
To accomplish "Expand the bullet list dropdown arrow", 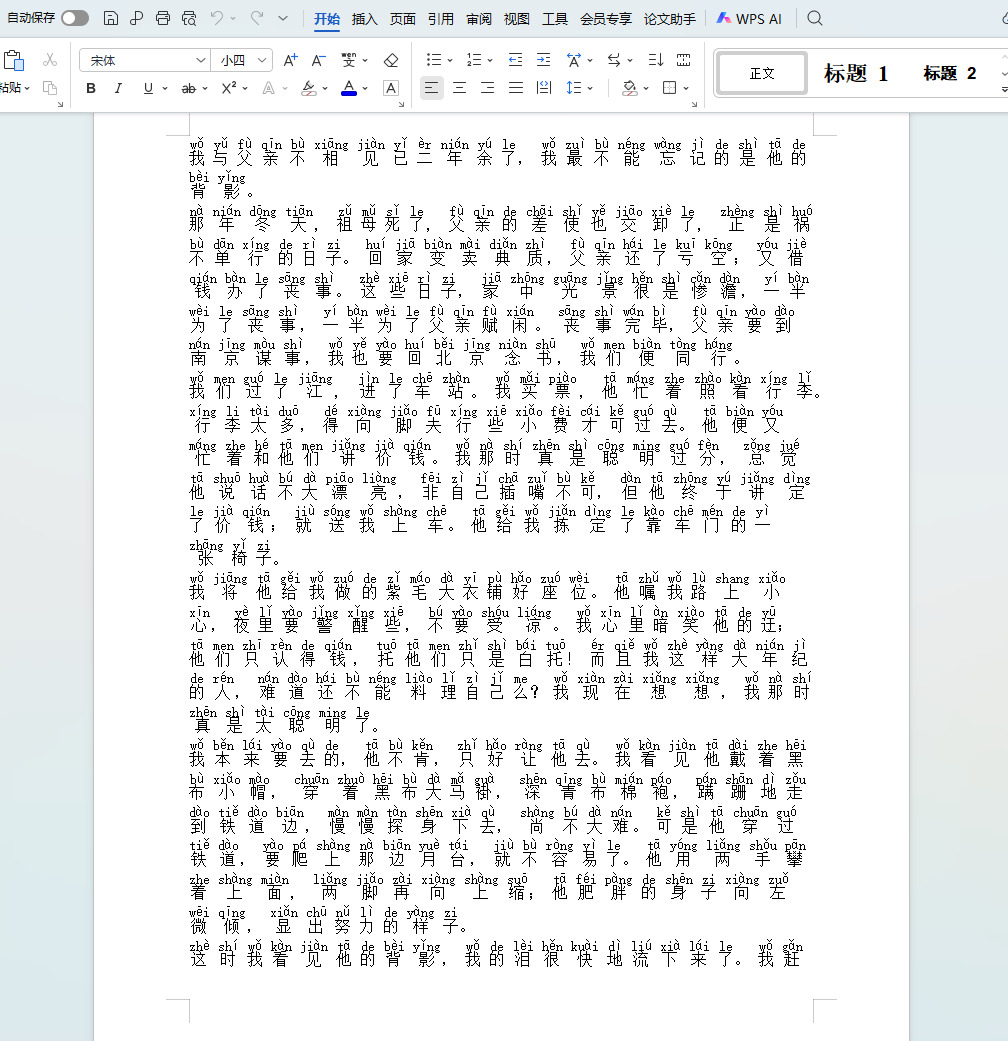I will 450,60.
